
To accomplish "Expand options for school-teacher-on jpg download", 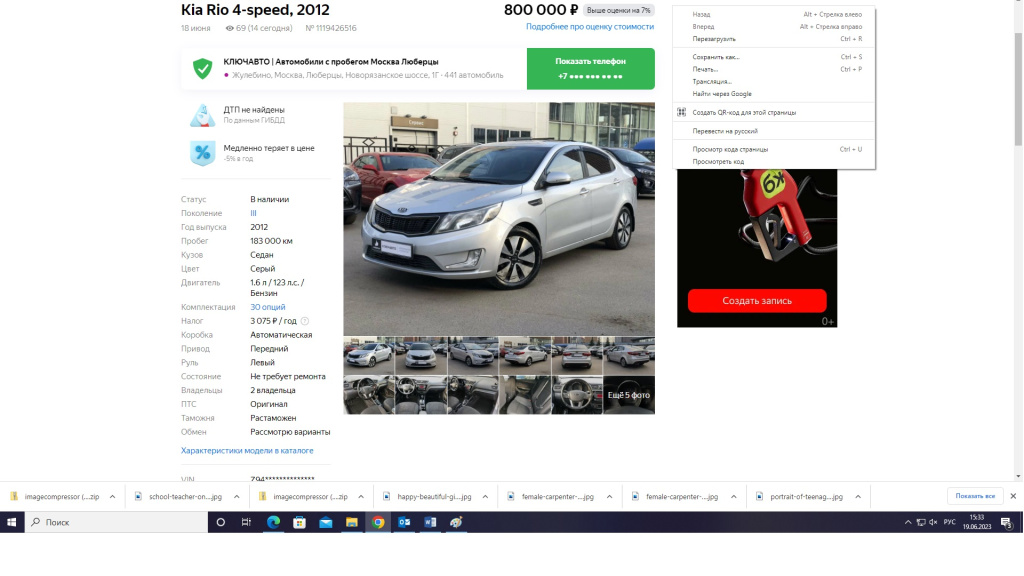I will [236, 497].
